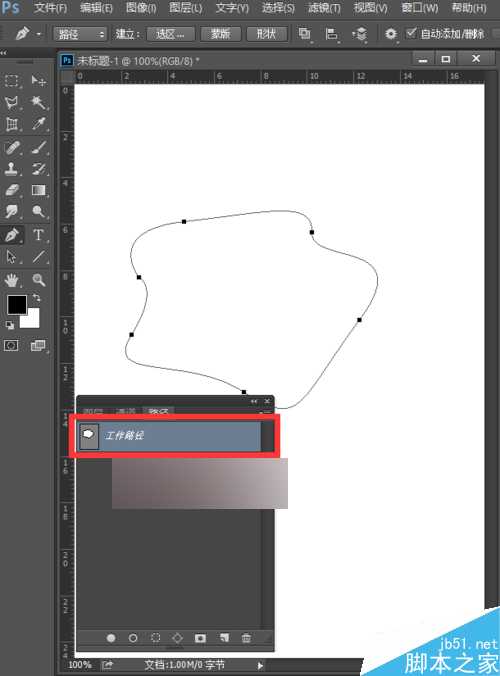
Task: Open the pen tool preset picker arrow
Action: pyautogui.click(x=39, y=34)
